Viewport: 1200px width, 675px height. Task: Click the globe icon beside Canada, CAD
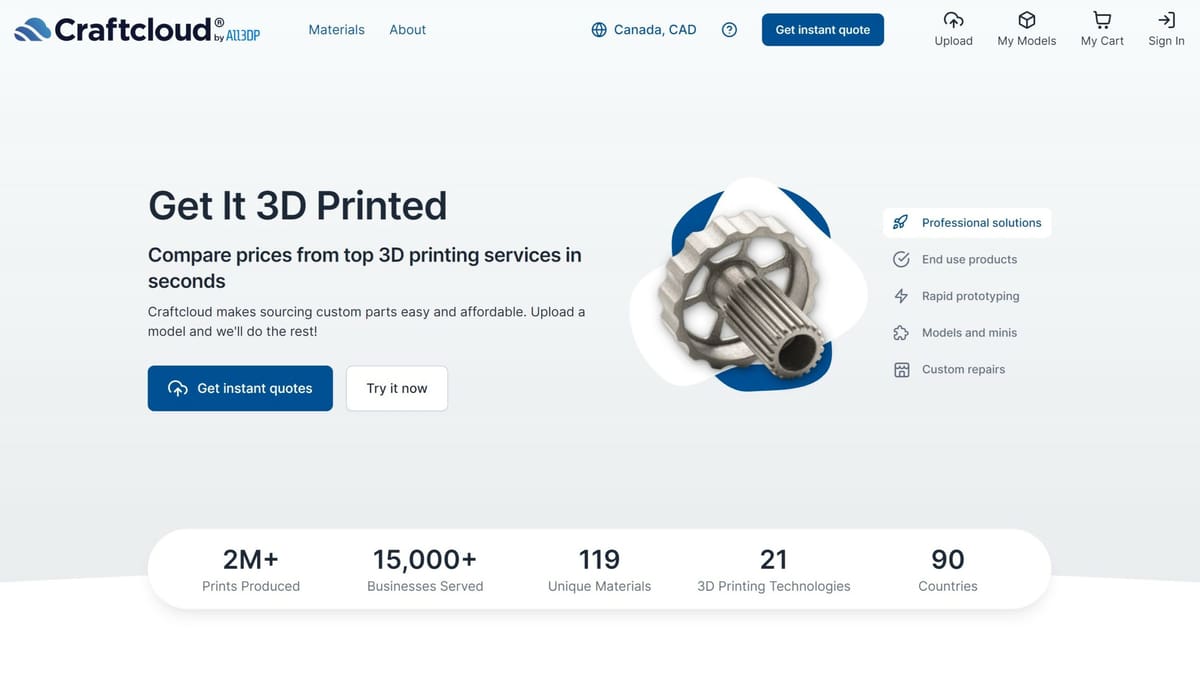599,30
